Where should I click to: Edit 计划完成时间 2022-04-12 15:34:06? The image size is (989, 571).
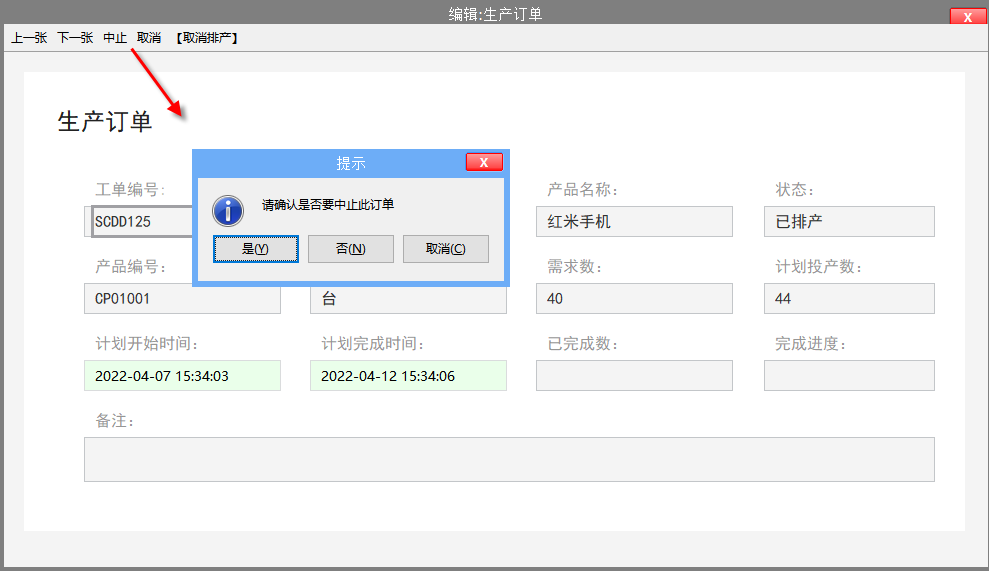click(x=408, y=375)
